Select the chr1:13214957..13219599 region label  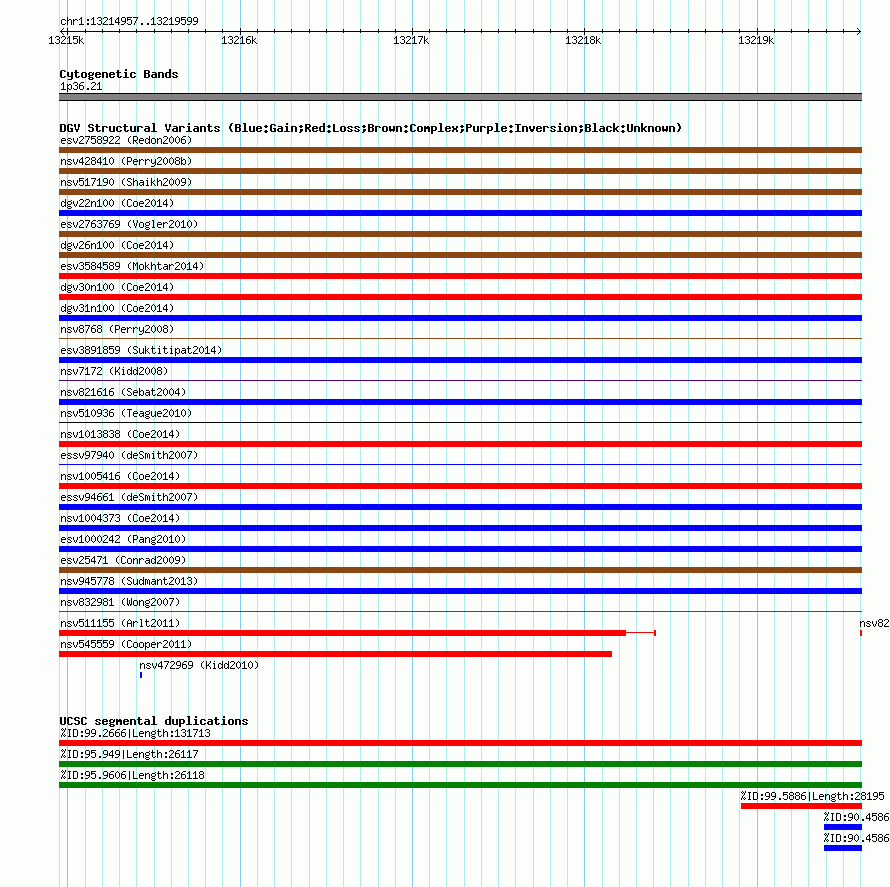(129, 22)
